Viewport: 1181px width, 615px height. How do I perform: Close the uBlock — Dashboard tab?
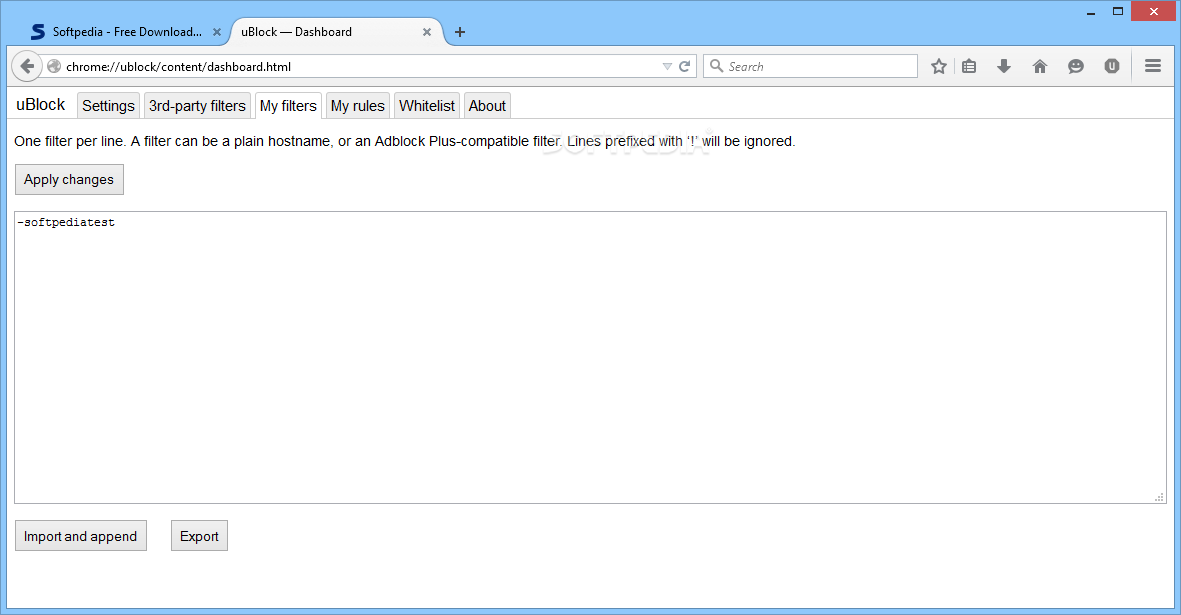coord(427,32)
